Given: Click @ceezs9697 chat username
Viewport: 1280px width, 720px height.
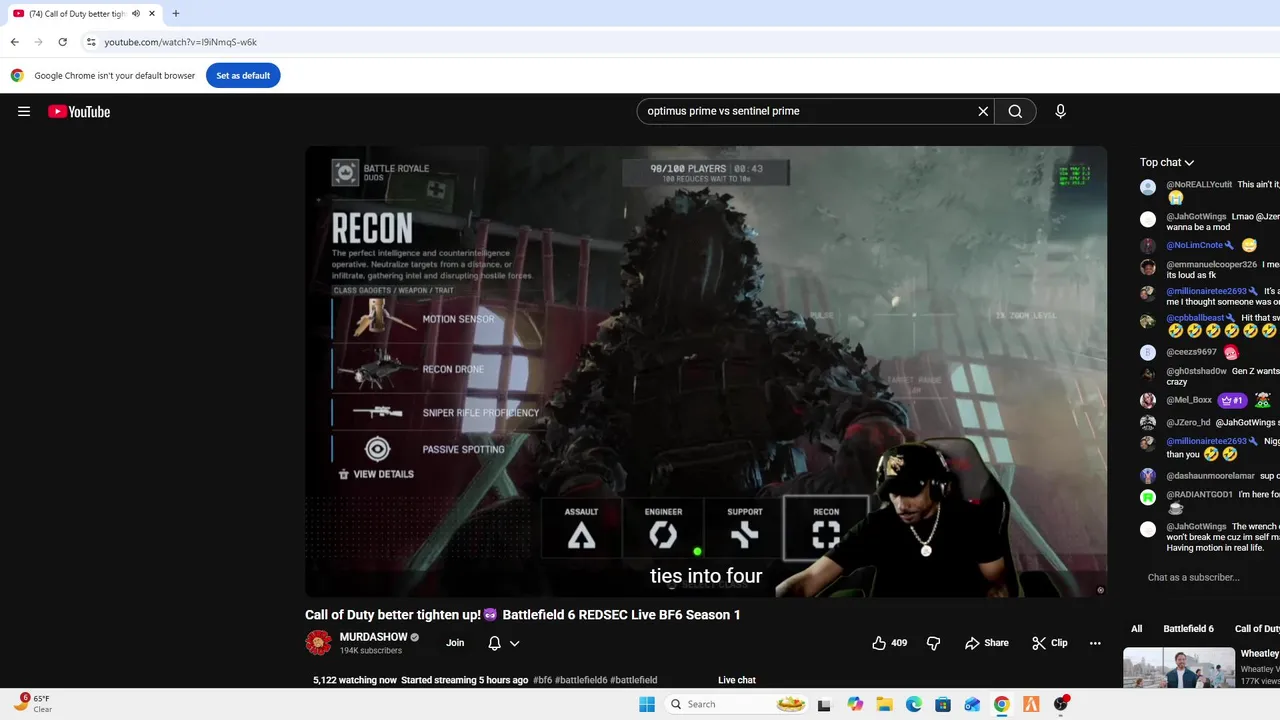Looking at the screenshot, I should tap(1191, 352).
